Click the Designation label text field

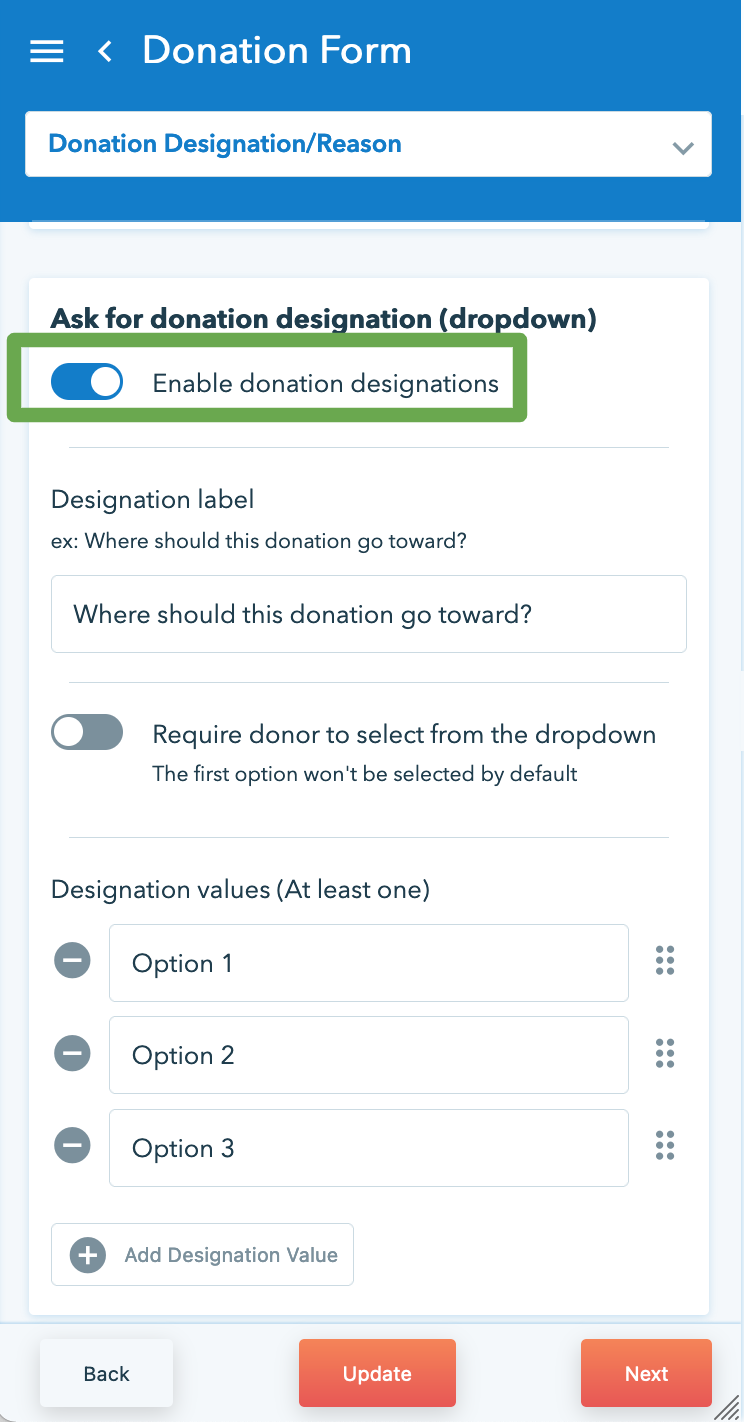(368, 614)
